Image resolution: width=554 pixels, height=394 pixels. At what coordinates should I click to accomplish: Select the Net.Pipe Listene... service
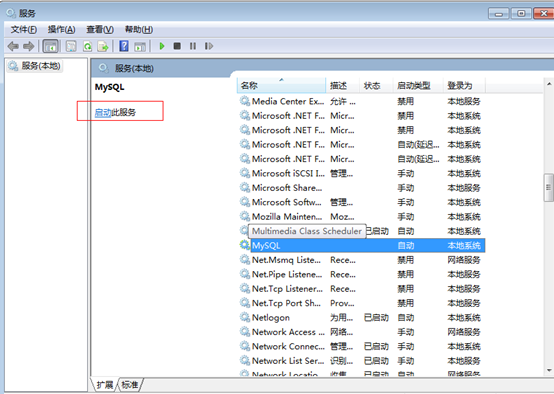[362, 275]
